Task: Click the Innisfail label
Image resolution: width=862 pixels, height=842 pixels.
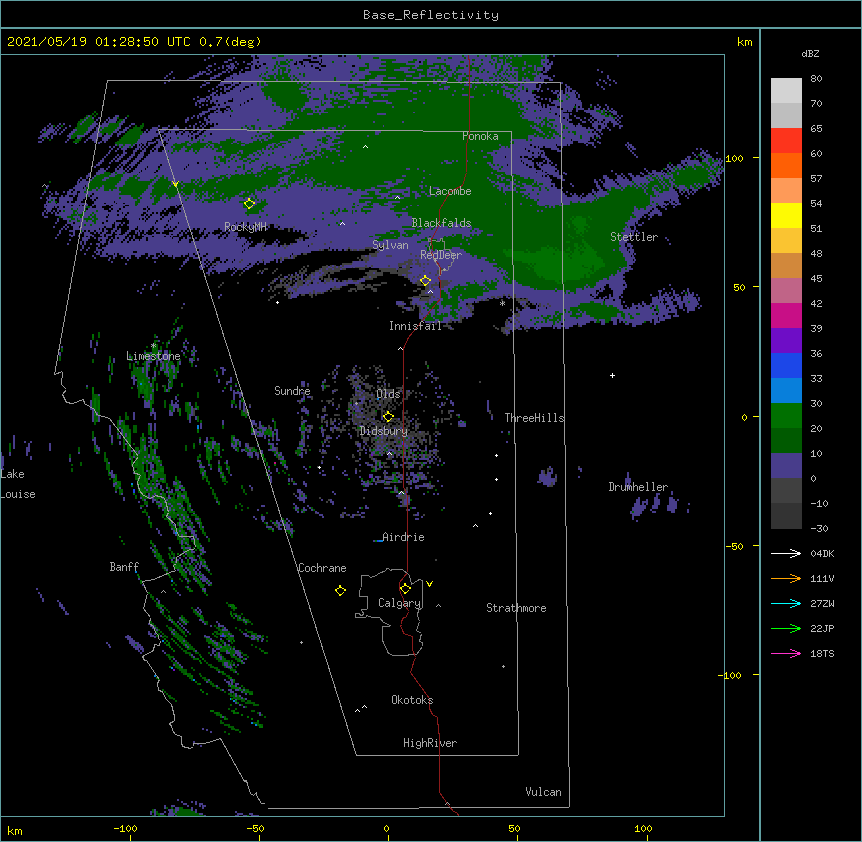Action: (416, 326)
